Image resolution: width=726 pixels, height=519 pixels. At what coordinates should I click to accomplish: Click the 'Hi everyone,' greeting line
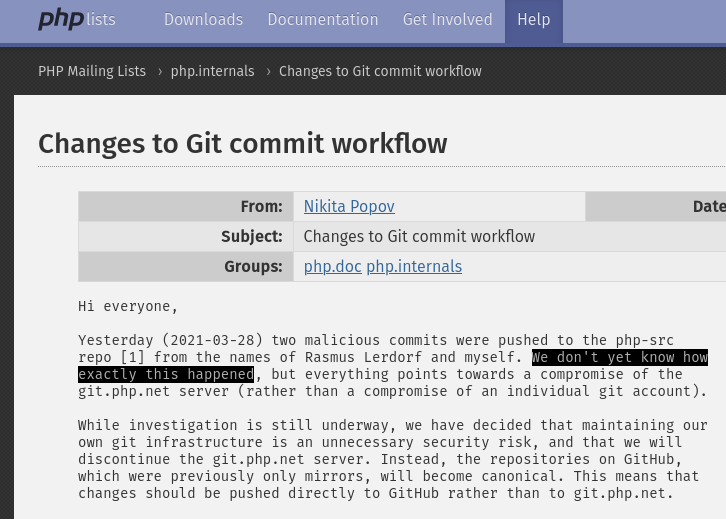click(128, 306)
